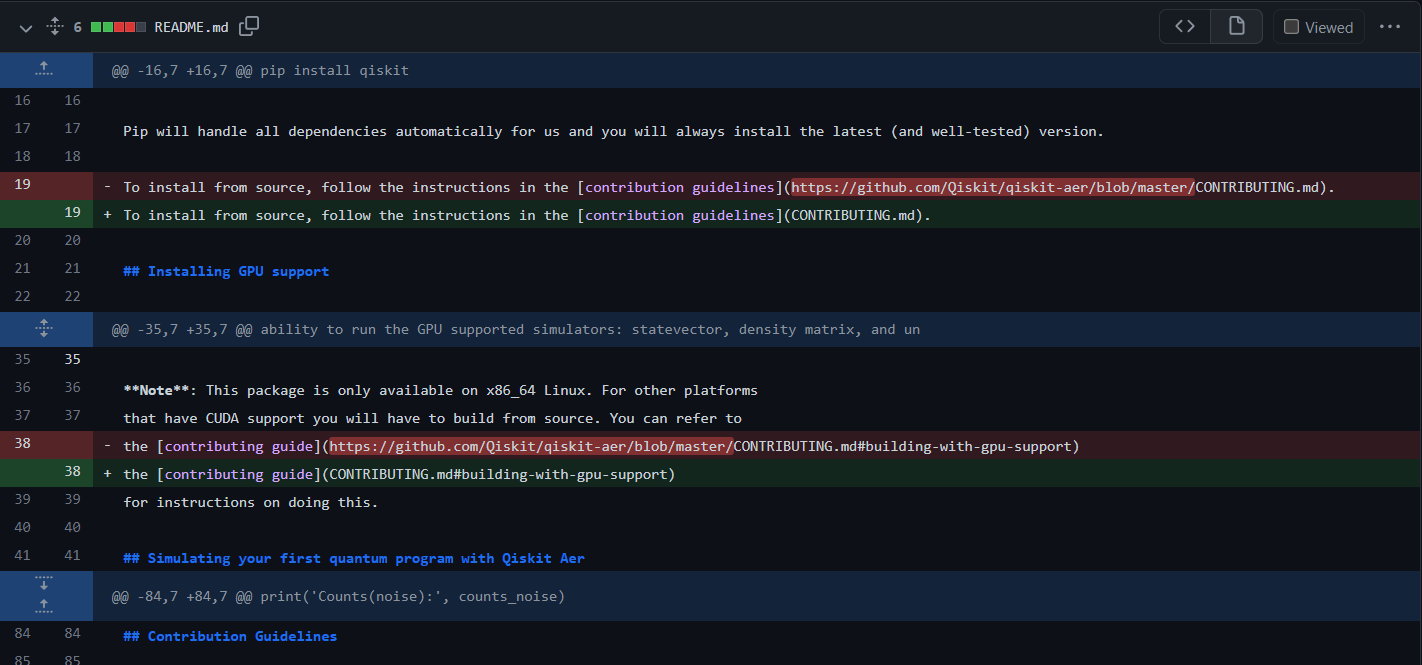Expand up in the hunk before line 84
Viewport: 1422px width, 665px height.
click(x=44, y=608)
